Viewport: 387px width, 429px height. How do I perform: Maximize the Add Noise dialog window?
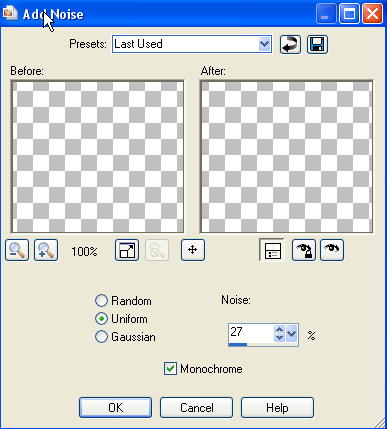(x=349, y=14)
